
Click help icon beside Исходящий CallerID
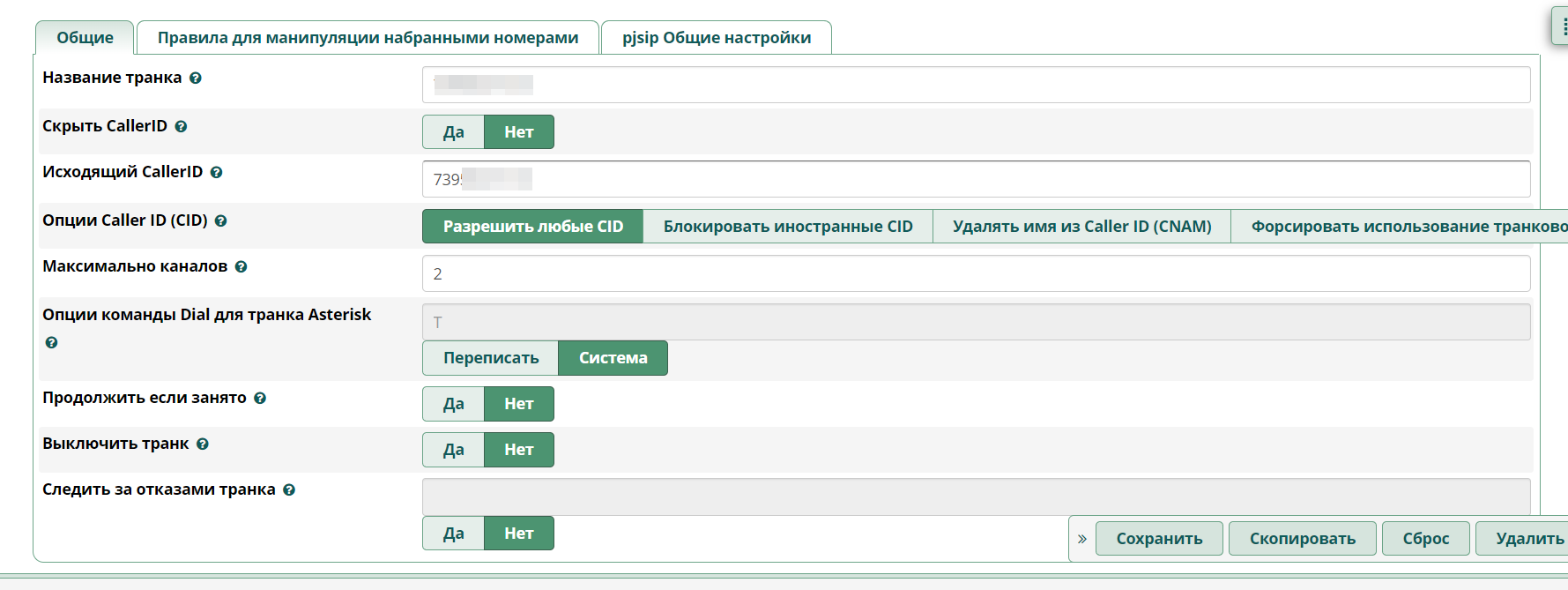pyautogui.click(x=216, y=173)
